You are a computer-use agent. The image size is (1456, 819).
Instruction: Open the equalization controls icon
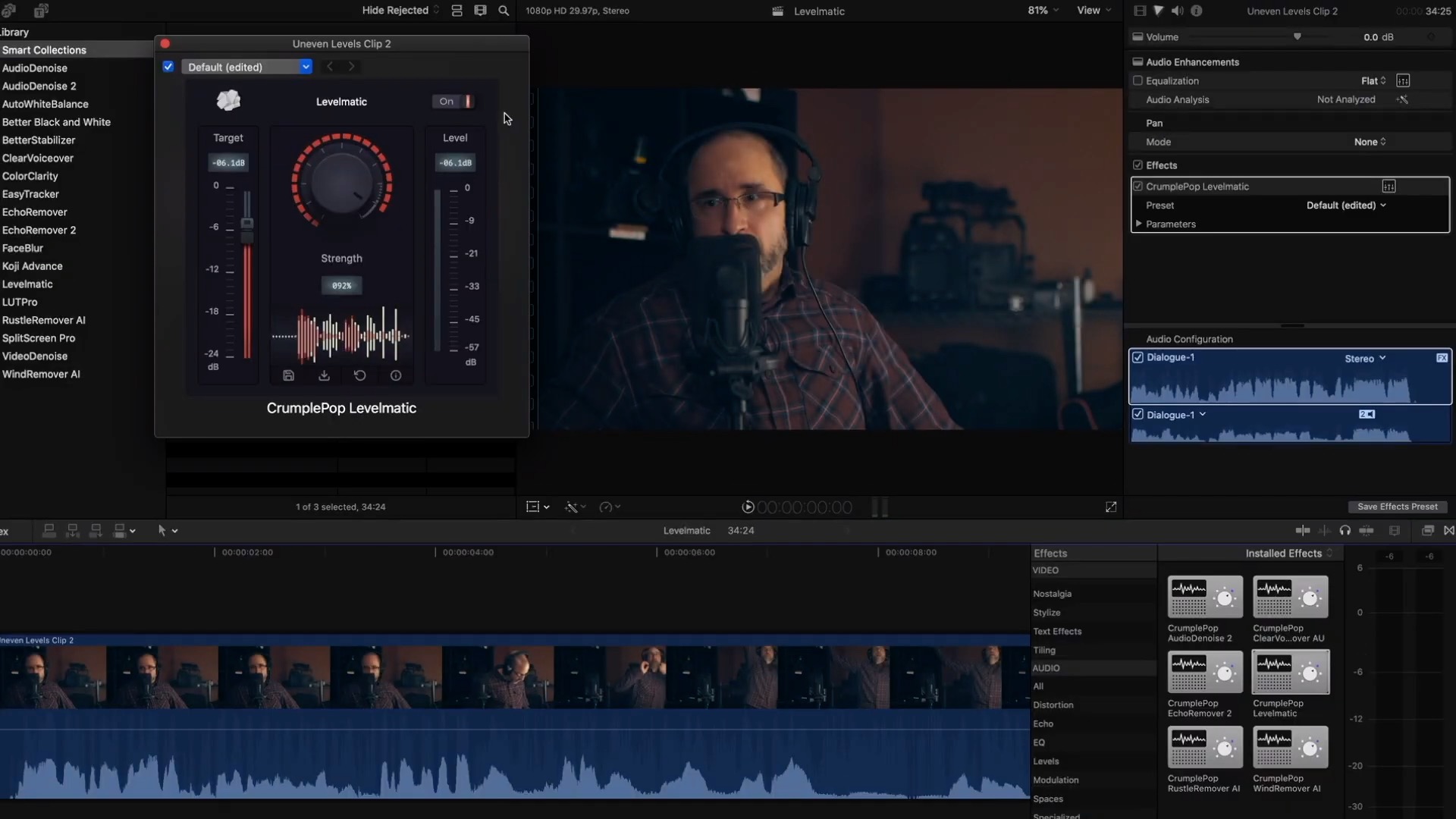(x=1403, y=80)
